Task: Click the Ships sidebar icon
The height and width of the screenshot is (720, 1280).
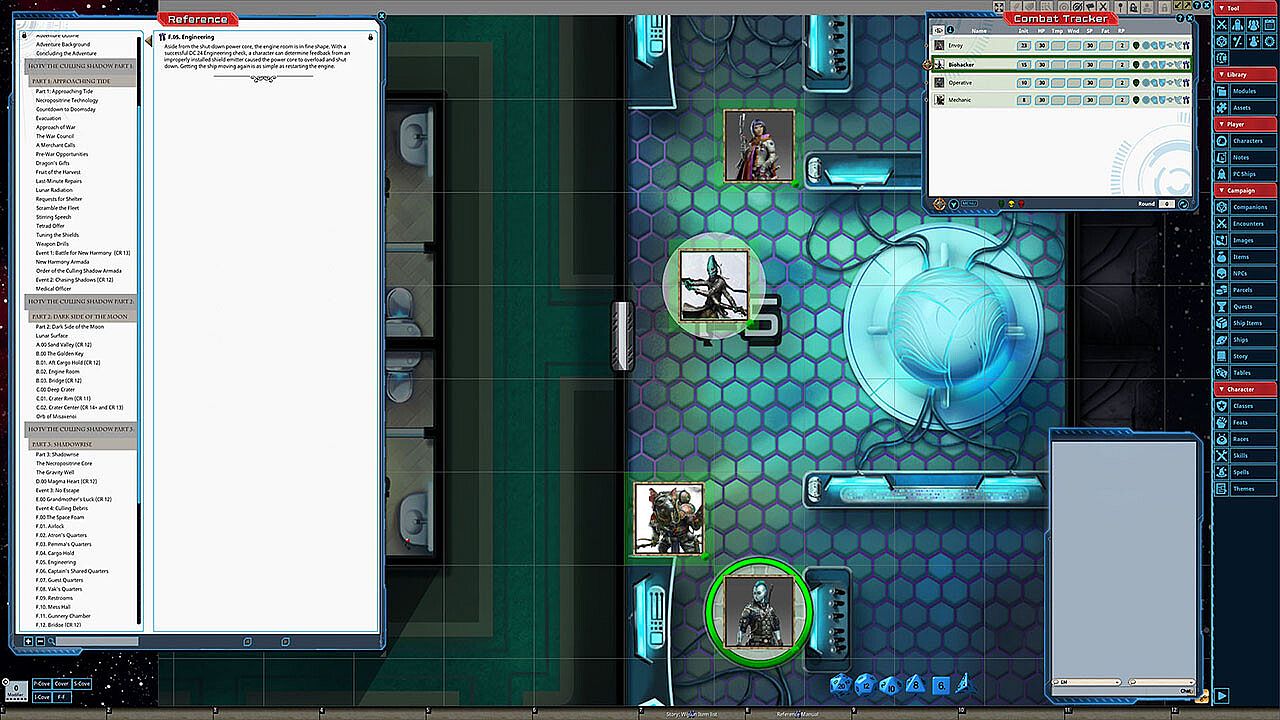Action: tap(1221, 340)
